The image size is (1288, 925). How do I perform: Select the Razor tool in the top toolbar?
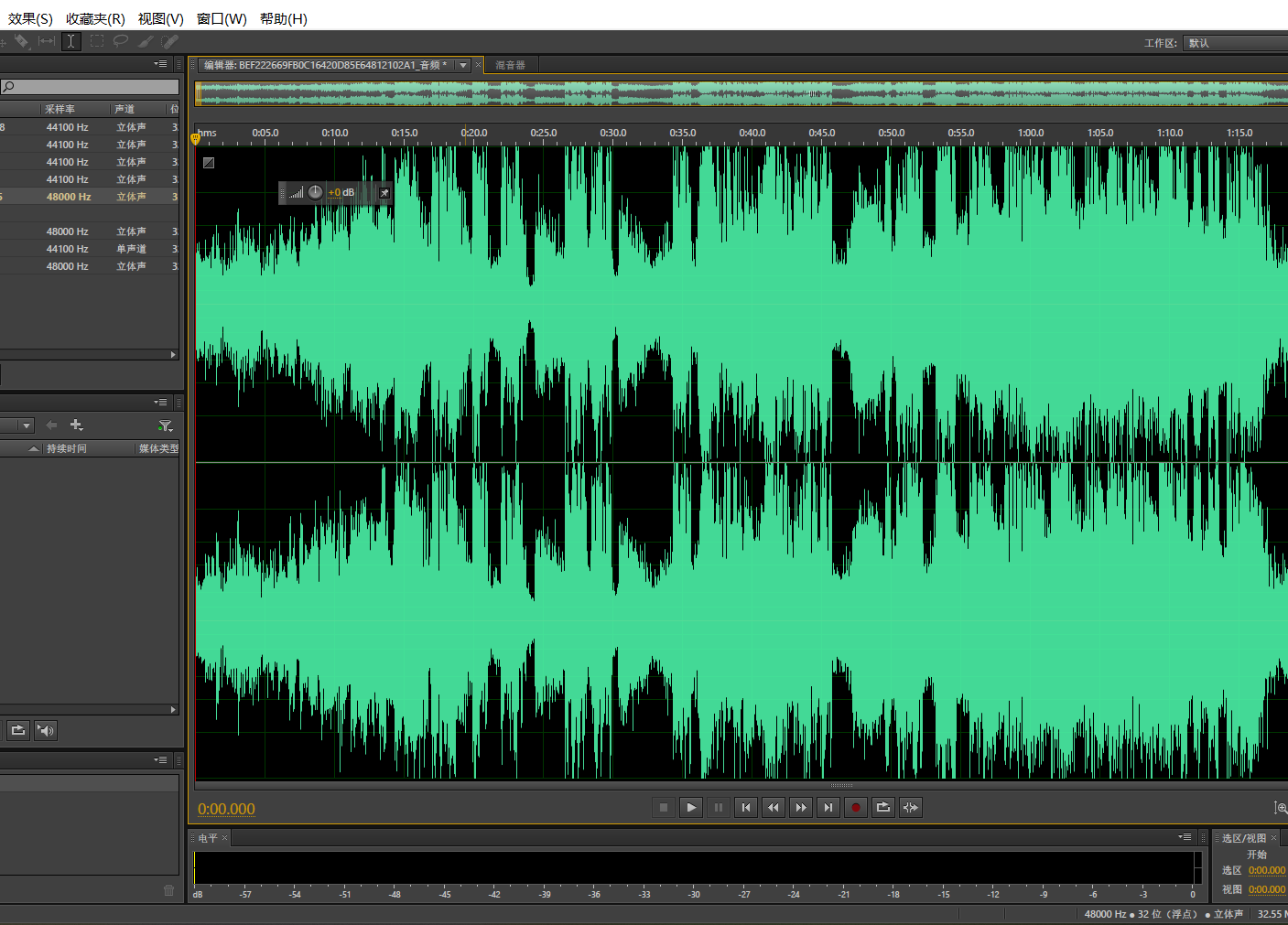(22, 41)
